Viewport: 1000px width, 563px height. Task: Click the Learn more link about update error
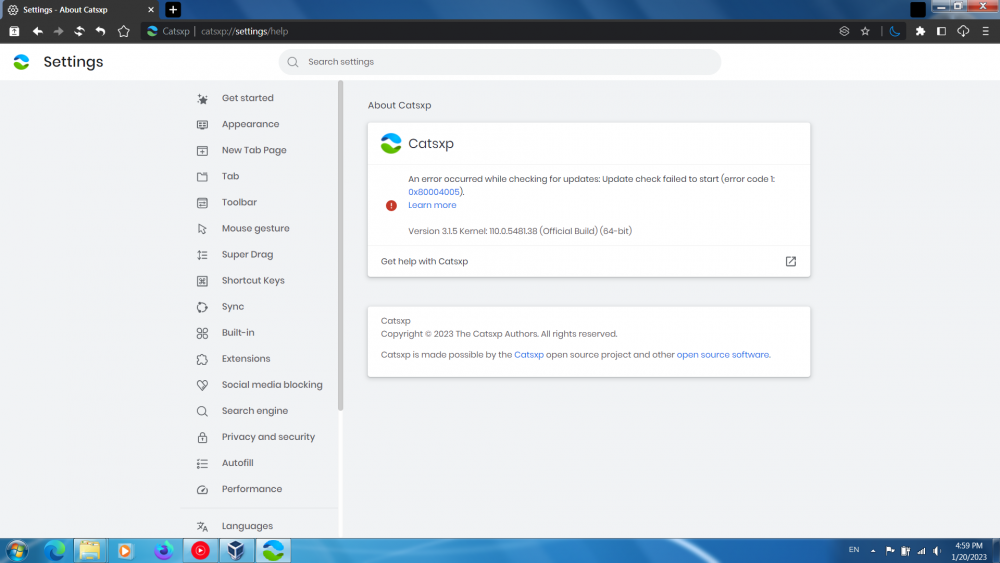tap(432, 205)
